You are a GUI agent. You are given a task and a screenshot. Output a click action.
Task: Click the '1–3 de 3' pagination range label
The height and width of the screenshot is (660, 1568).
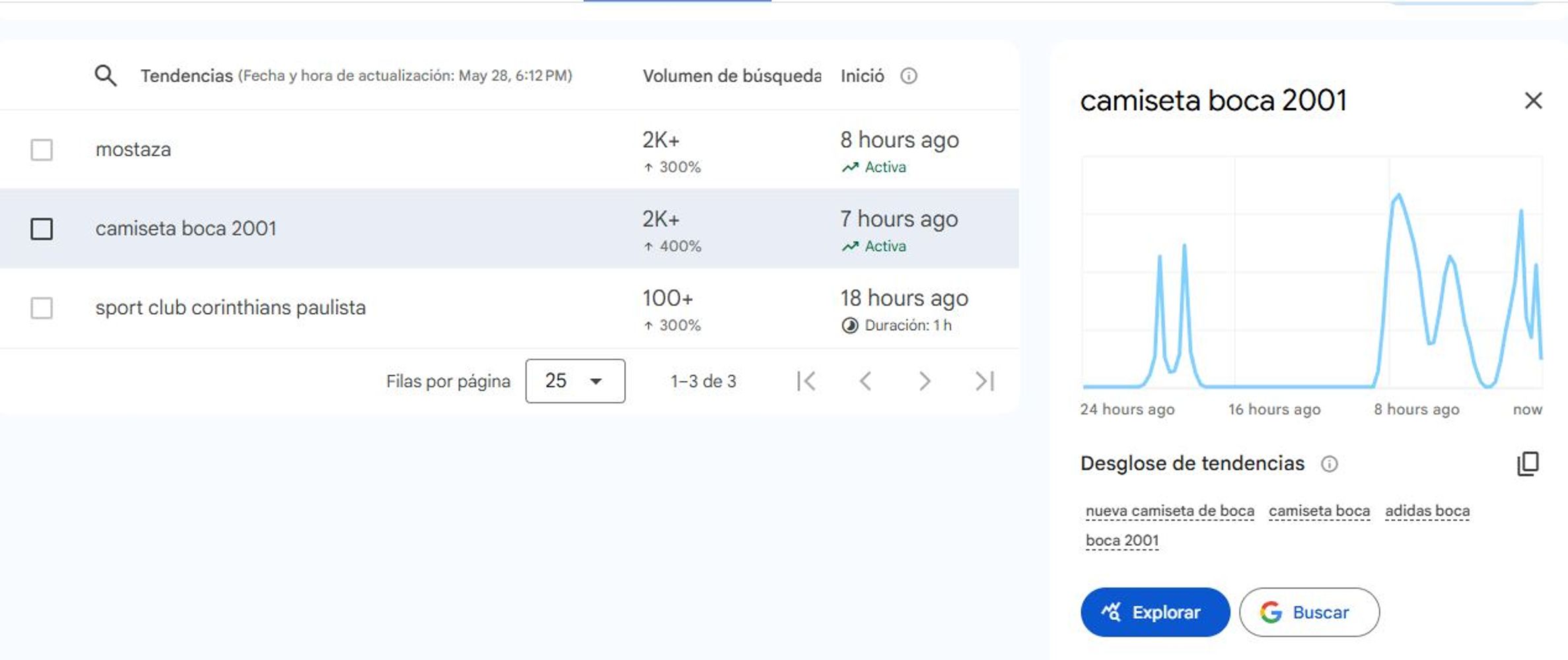(703, 381)
